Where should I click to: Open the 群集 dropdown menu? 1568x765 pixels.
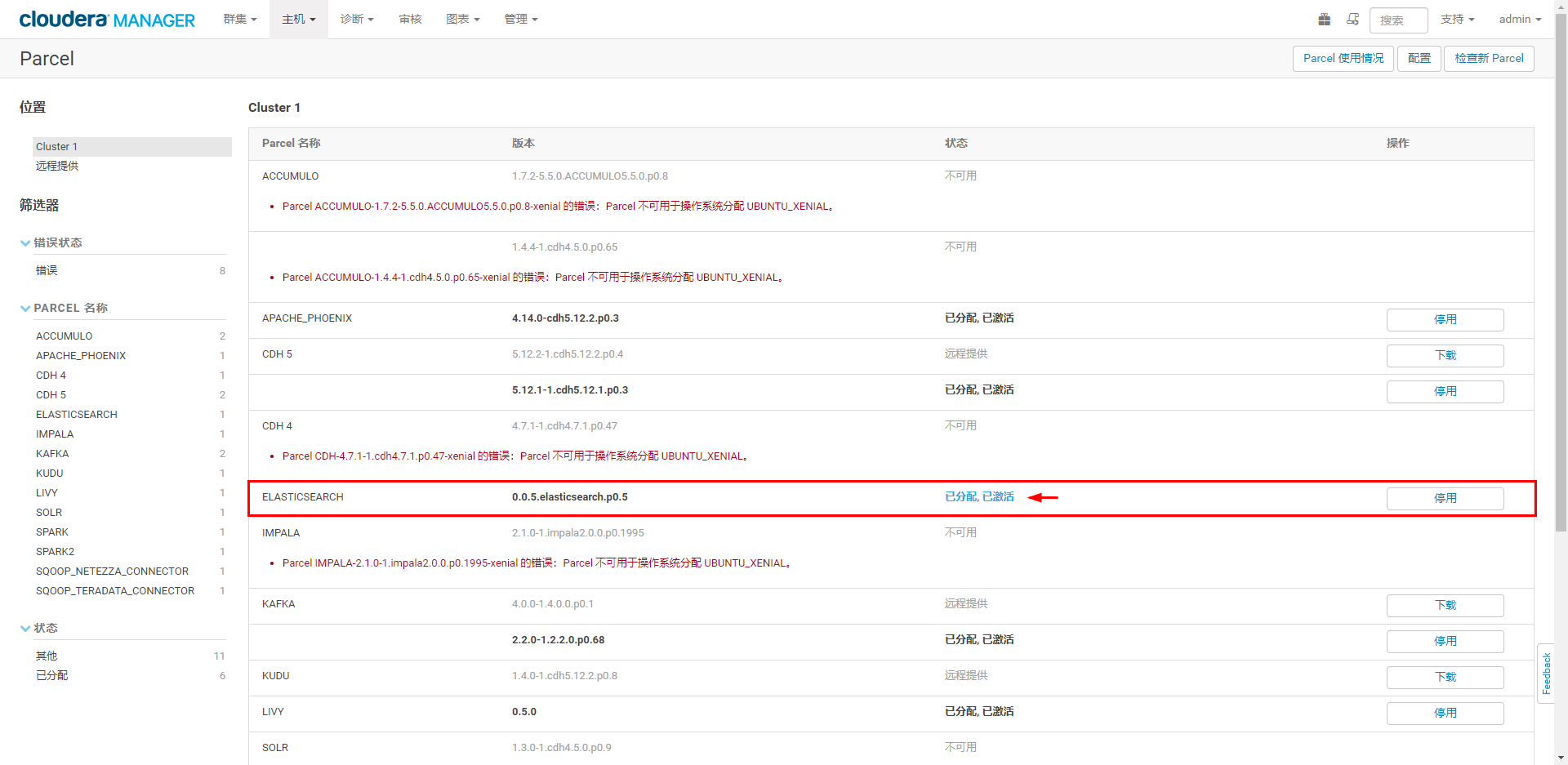pyautogui.click(x=240, y=19)
